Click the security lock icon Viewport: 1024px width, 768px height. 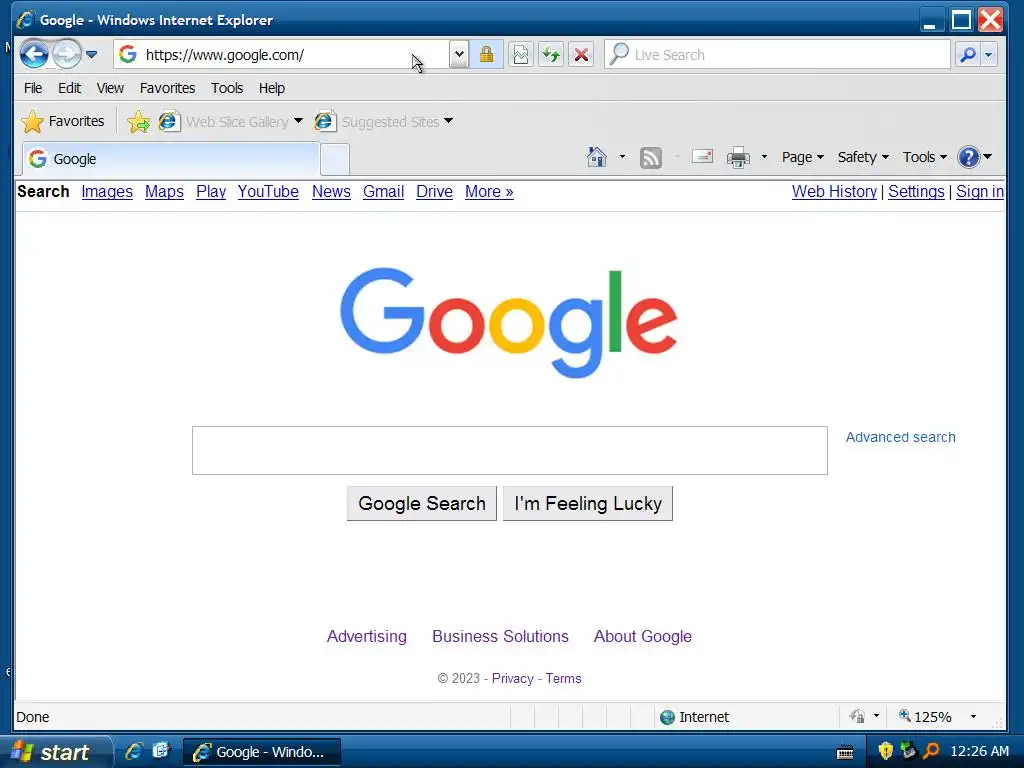tap(486, 55)
